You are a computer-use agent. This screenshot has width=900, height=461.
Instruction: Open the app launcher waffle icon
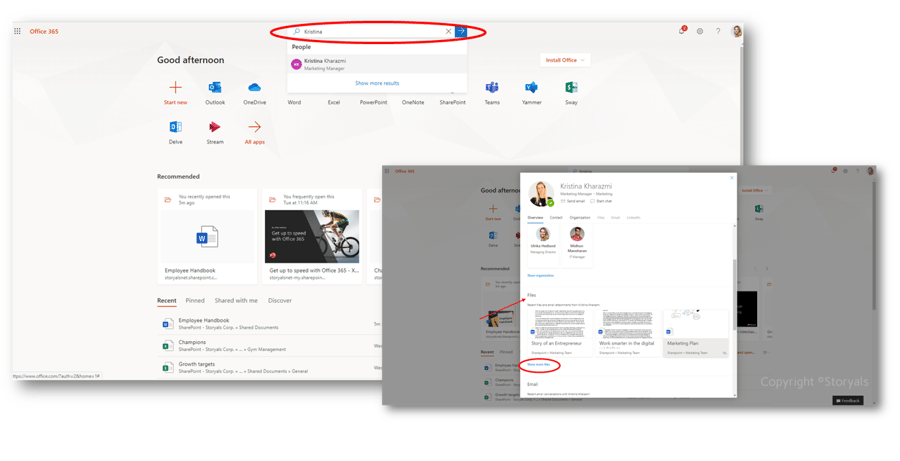17,31
